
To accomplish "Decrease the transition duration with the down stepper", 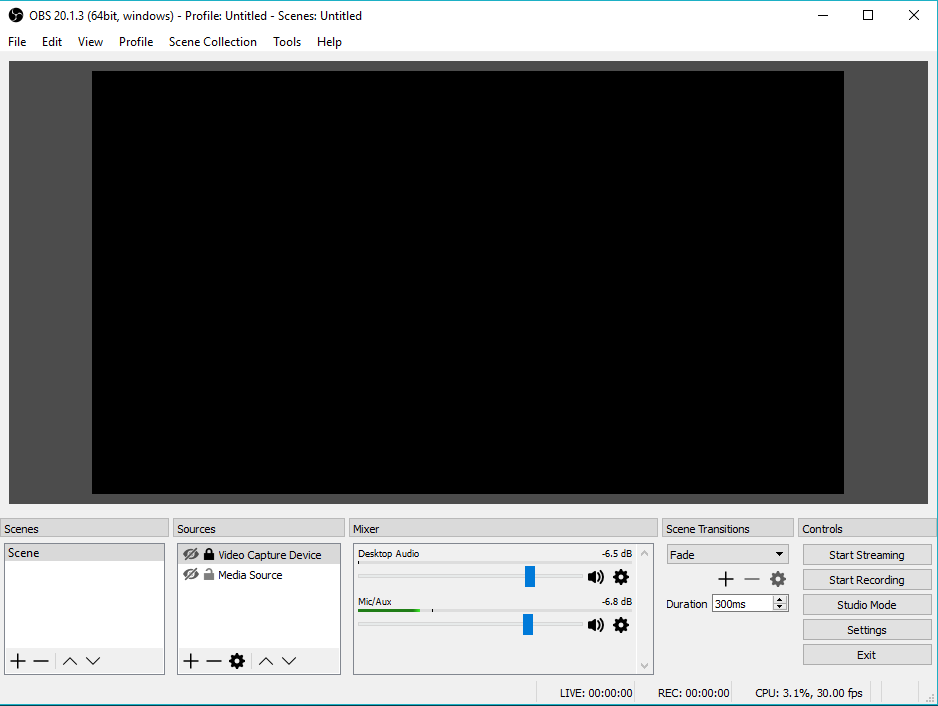I will (x=779, y=607).
